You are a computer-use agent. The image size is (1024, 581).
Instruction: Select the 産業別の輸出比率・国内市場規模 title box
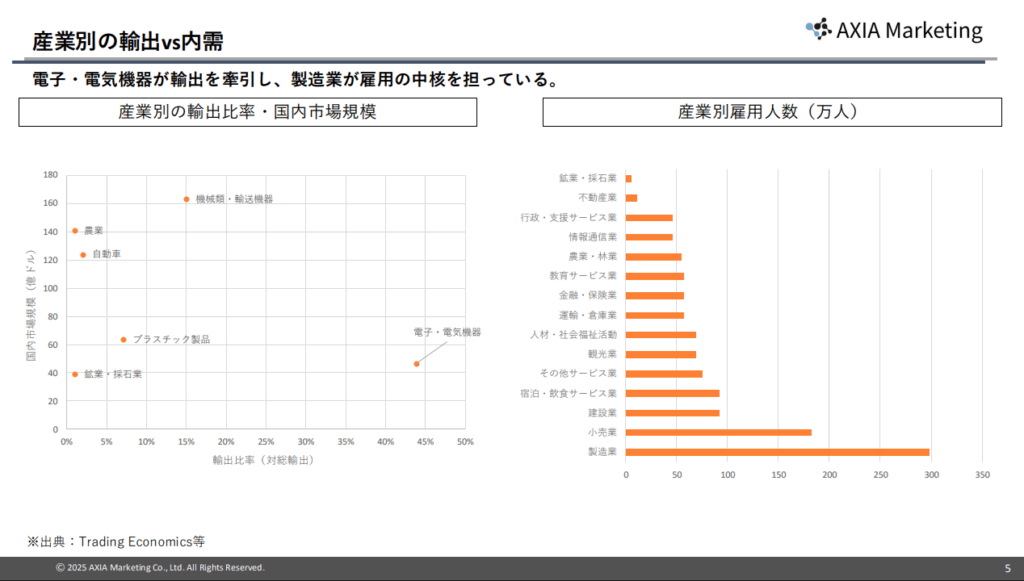247,113
